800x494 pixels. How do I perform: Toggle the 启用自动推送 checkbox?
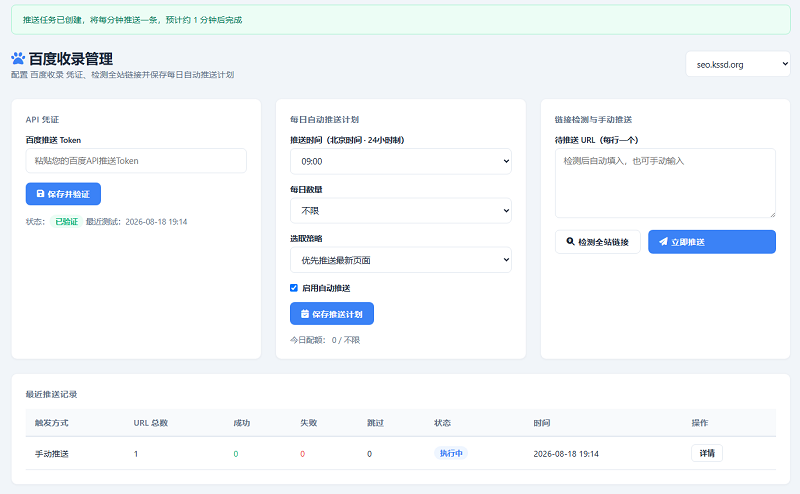coord(294,288)
